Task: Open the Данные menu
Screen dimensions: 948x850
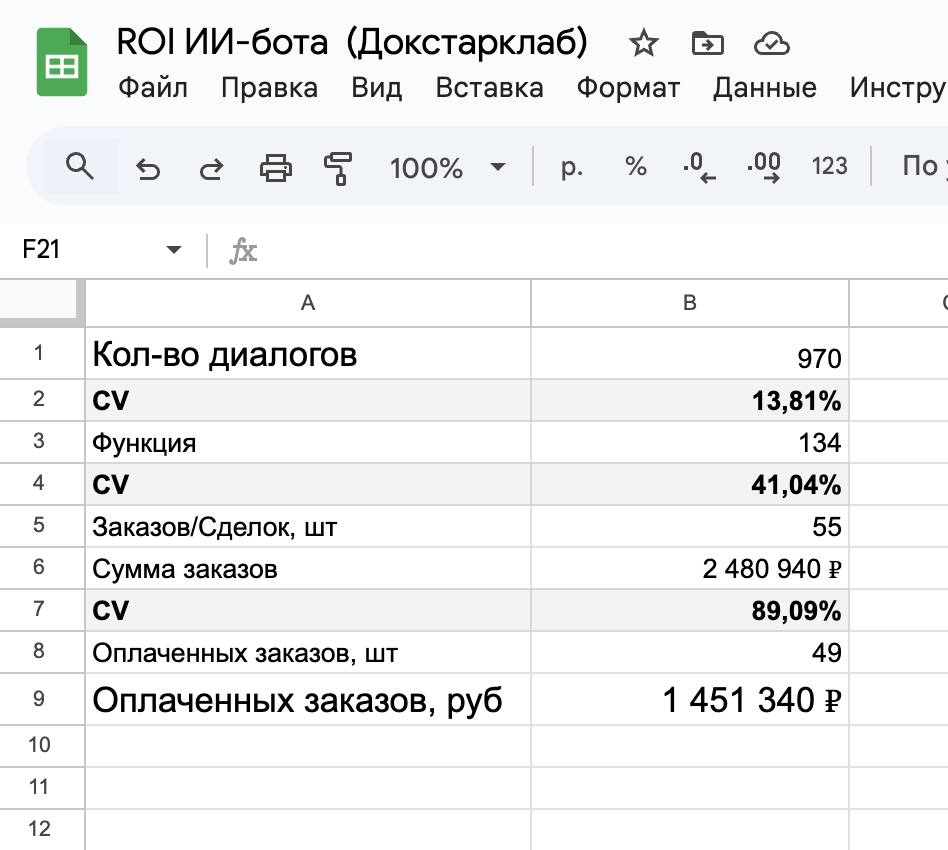Action: [763, 88]
